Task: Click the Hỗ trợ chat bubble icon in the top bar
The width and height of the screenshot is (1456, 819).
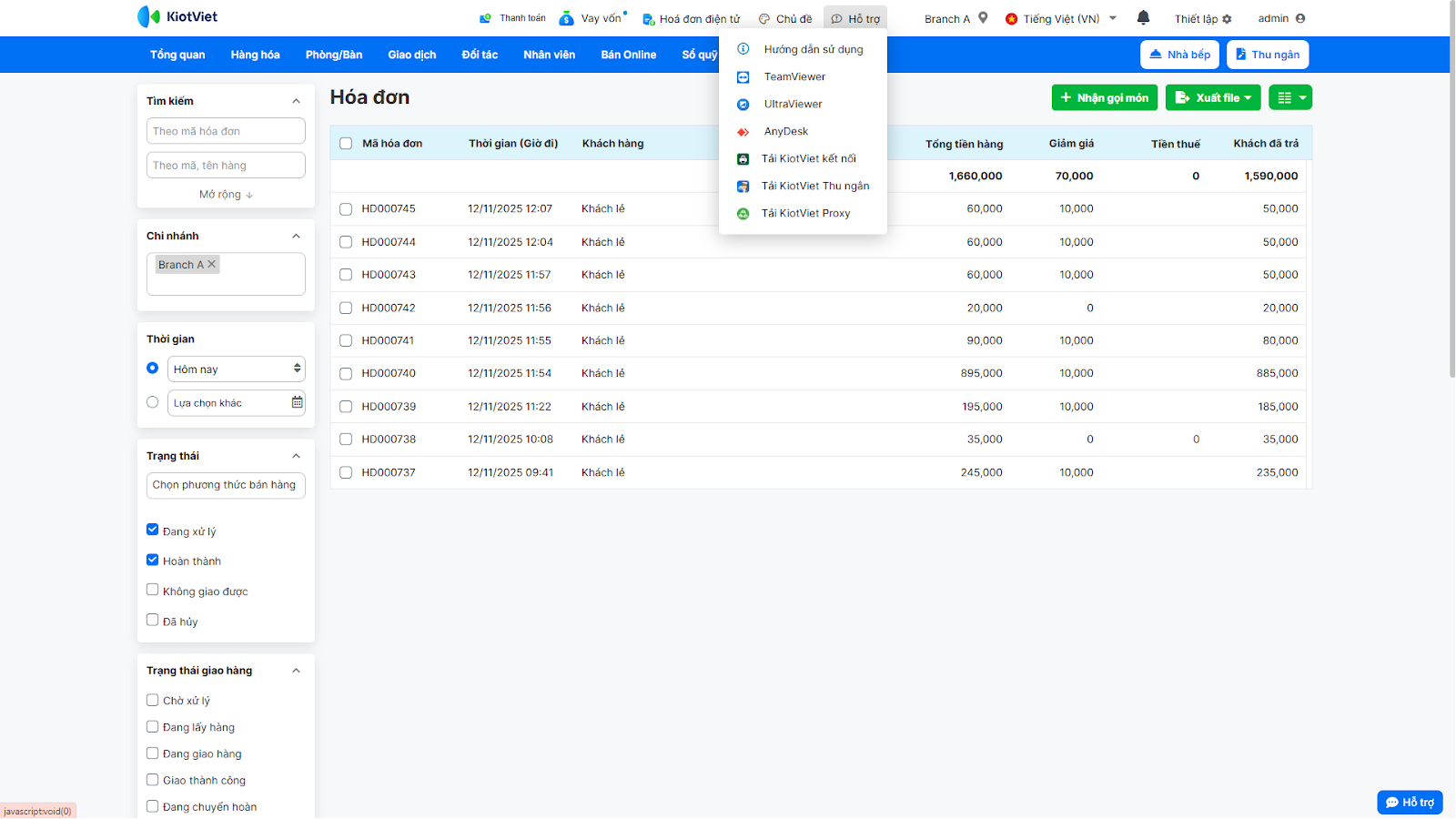Action: tap(836, 19)
